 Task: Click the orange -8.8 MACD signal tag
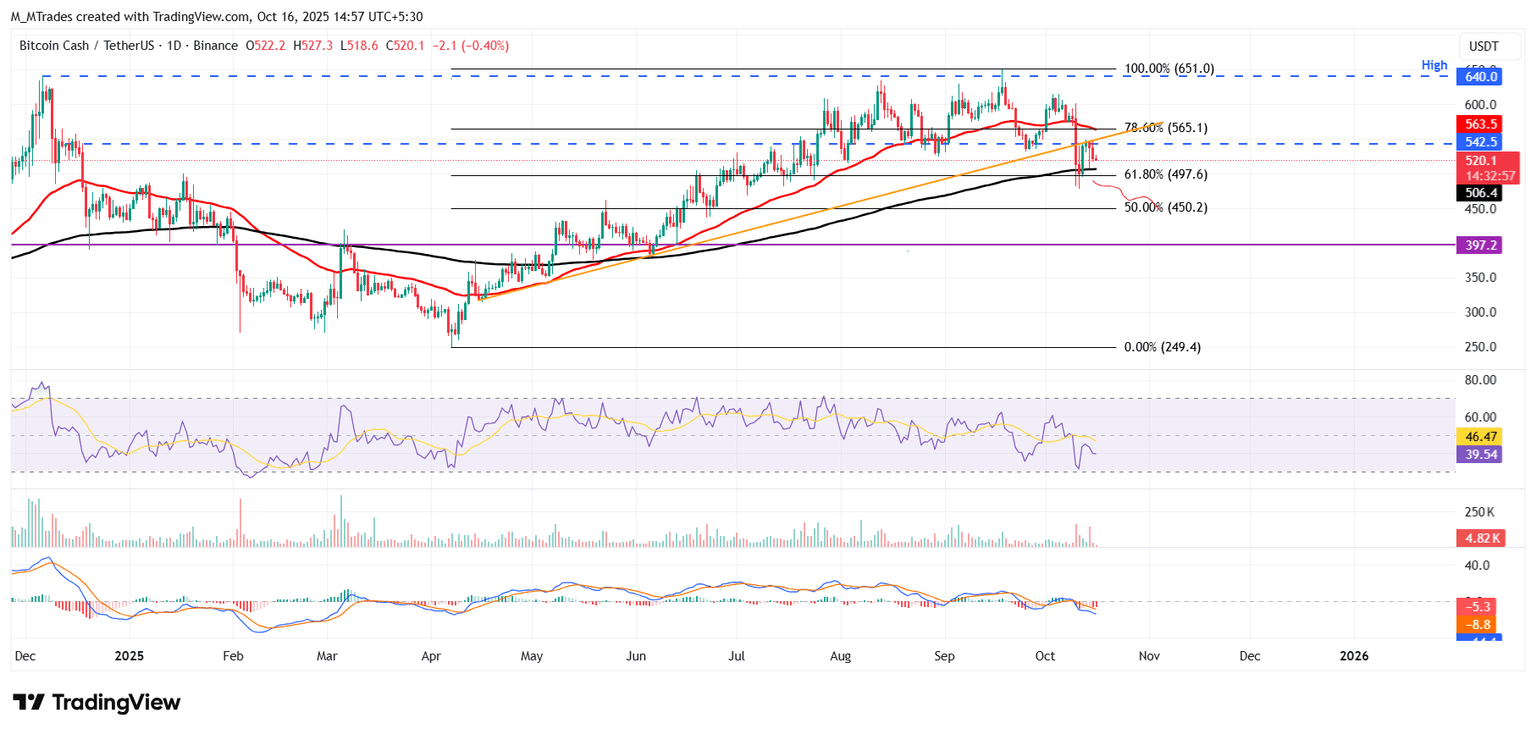(x=1480, y=624)
